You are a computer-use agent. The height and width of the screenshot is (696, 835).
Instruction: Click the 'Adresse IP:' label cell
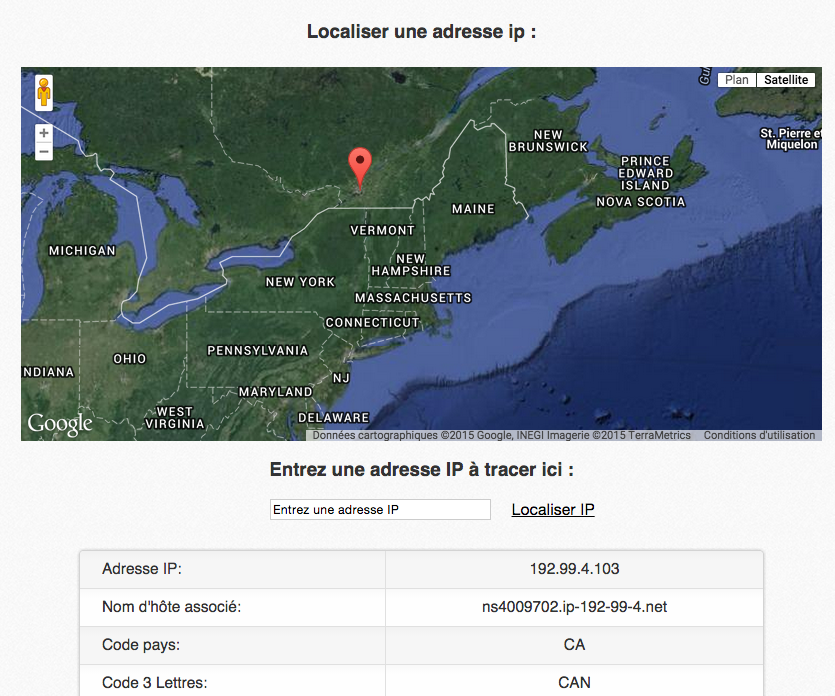point(232,569)
